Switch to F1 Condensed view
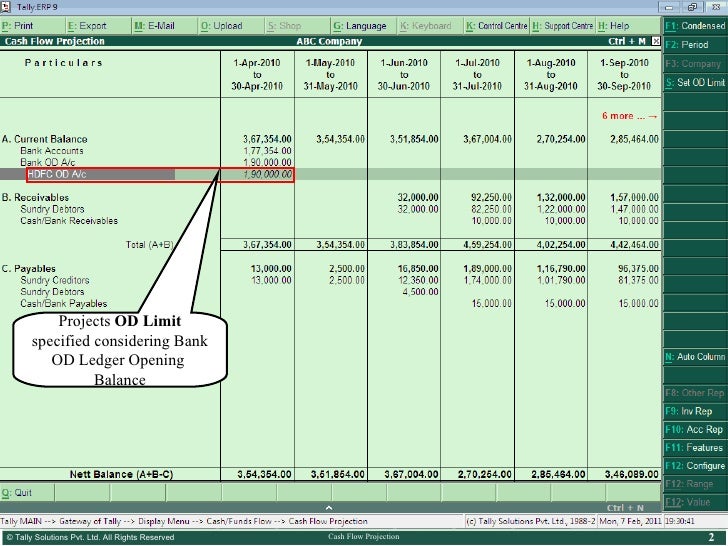The height and width of the screenshot is (546, 728). click(x=695, y=26)
